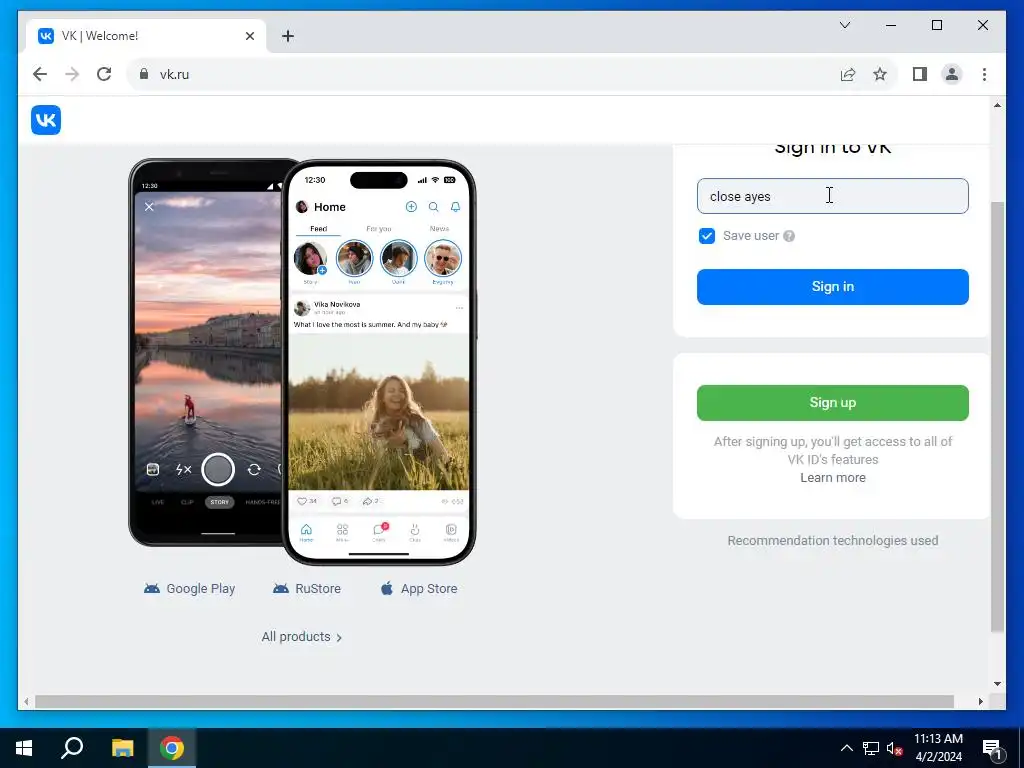This screenshot has height=768, width=1024.
Task: Expand the All products link
Action: [x=302, y=637]
